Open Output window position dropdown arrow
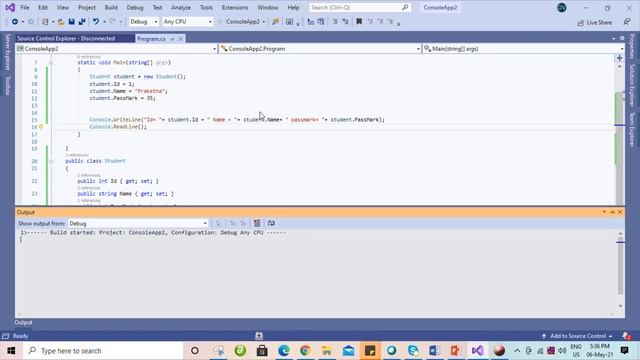This screenshot has width=640, height=360. coord(604,212)
